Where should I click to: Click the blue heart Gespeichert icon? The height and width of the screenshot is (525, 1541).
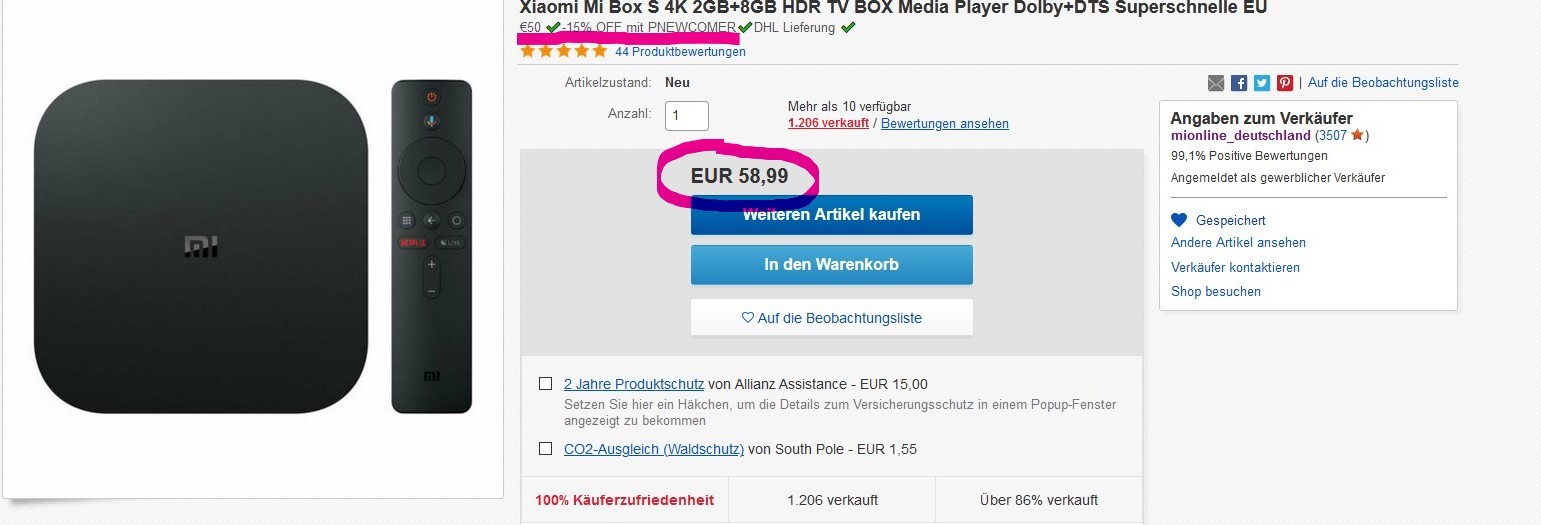click(x=1179, y=220)
